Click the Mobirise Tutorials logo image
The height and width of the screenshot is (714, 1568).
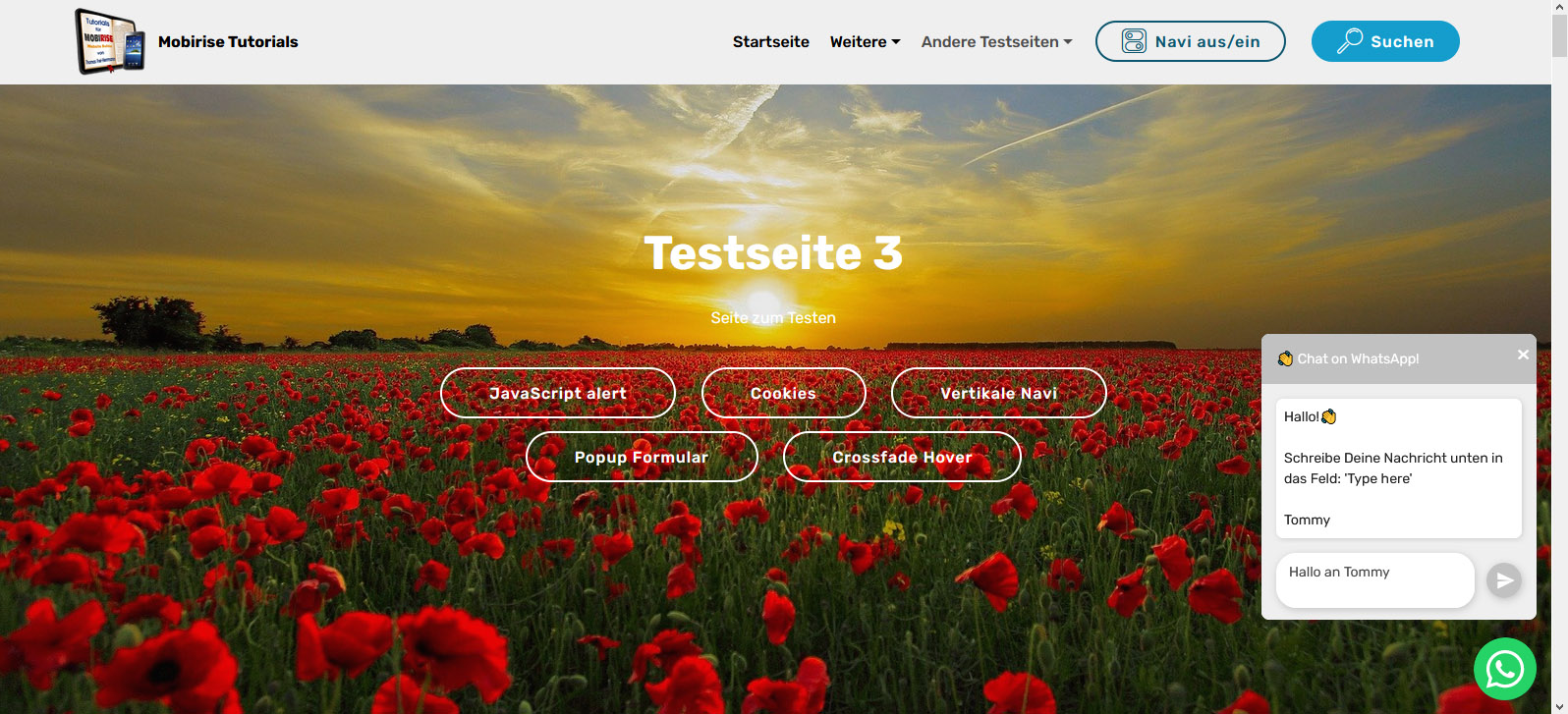(x=110, y=41)
